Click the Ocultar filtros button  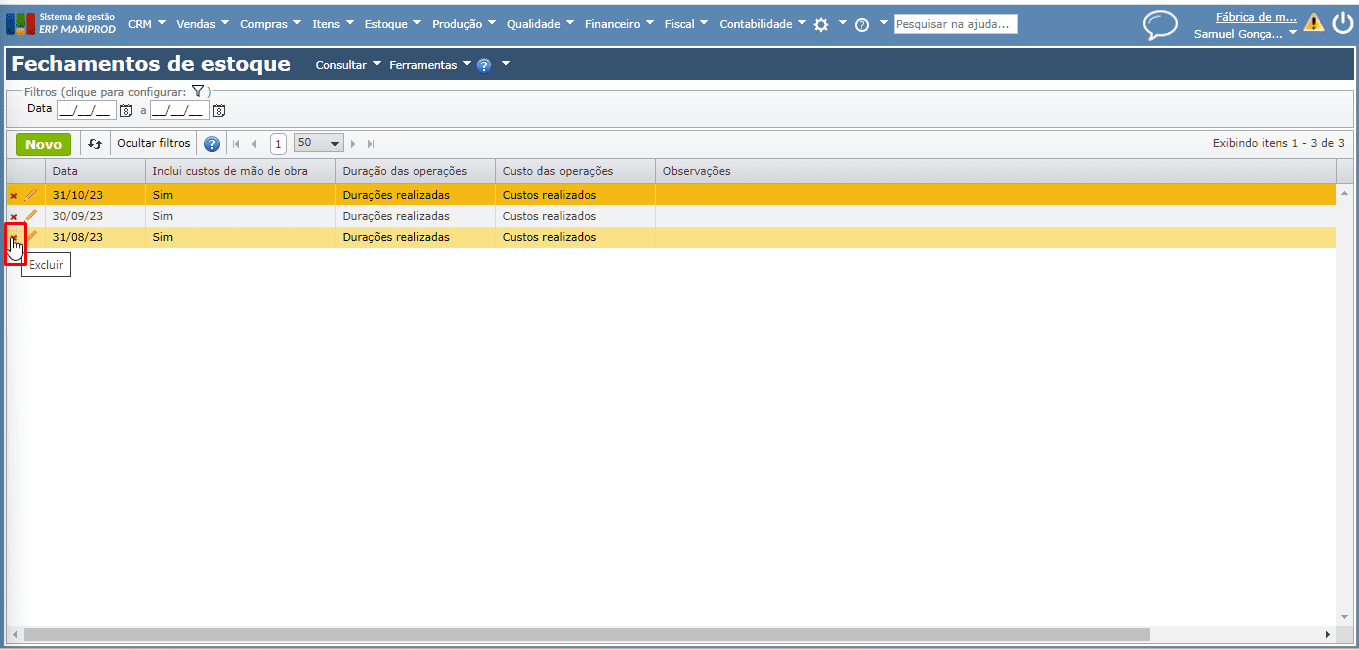[153, 144]
